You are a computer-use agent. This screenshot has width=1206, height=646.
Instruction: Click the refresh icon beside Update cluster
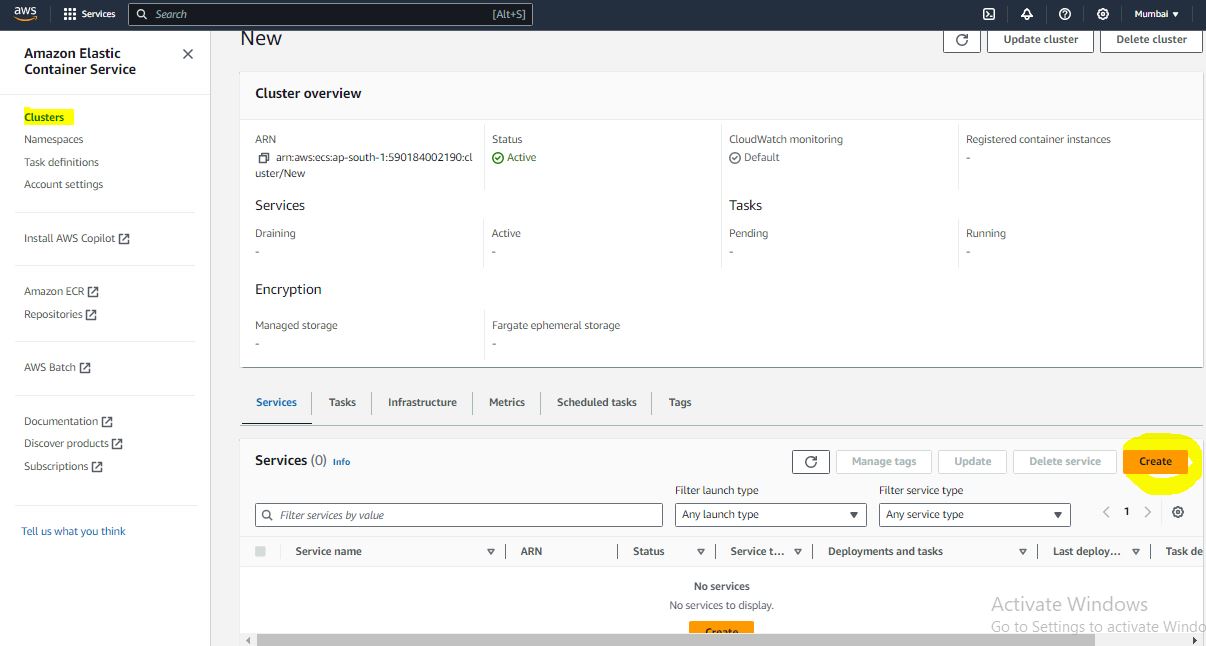click(962, 40)
